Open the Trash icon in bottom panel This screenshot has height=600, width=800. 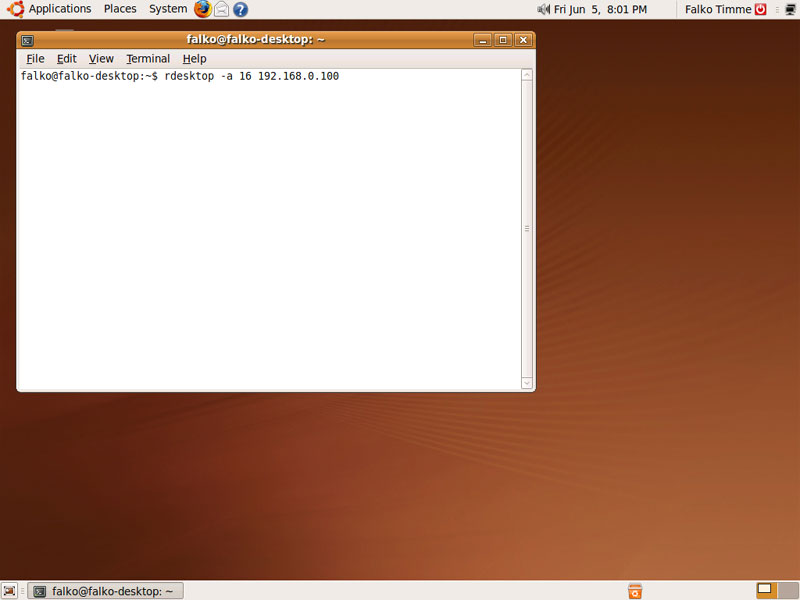tap(635, 591)
